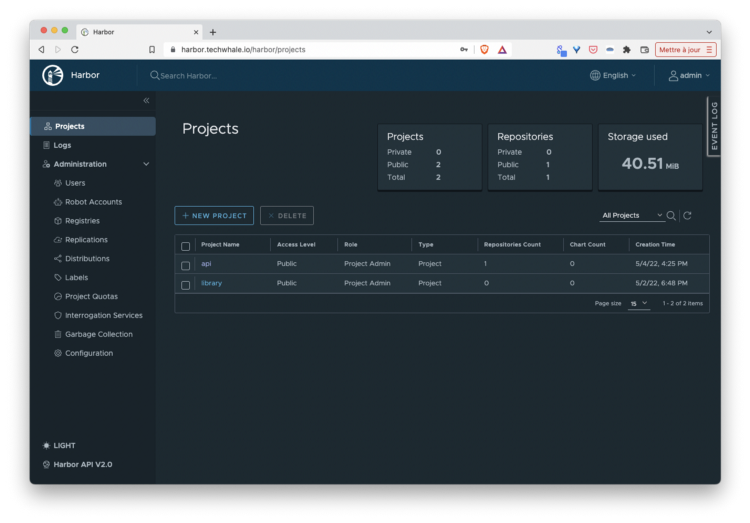Open a new browser tab
Image resolution: width=750 pixels, height=523 pixels.
(x=213, y=32)
